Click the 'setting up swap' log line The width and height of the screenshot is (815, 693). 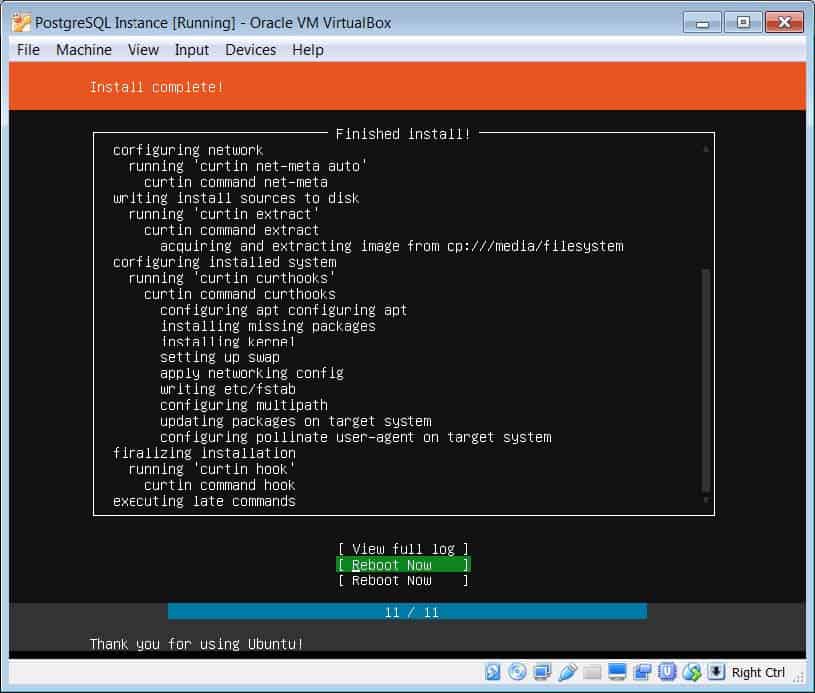pos(219,358)
